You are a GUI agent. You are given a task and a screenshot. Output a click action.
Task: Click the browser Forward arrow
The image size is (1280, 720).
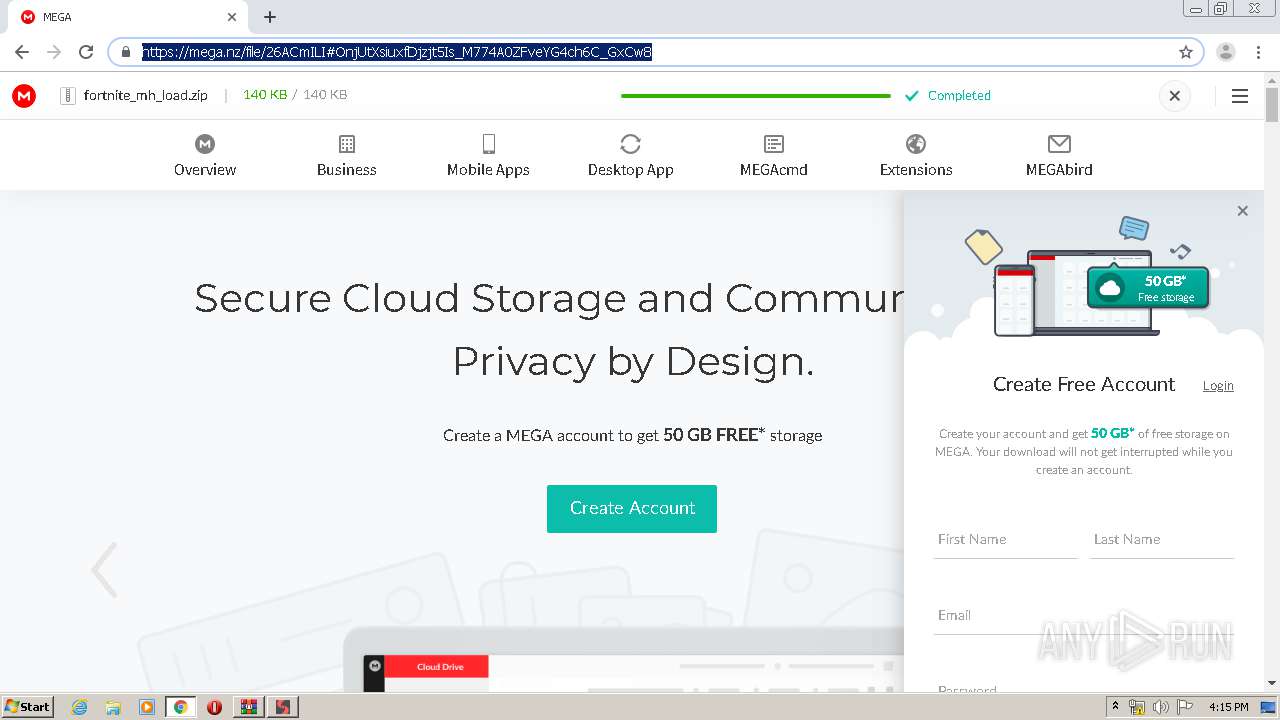54,52
